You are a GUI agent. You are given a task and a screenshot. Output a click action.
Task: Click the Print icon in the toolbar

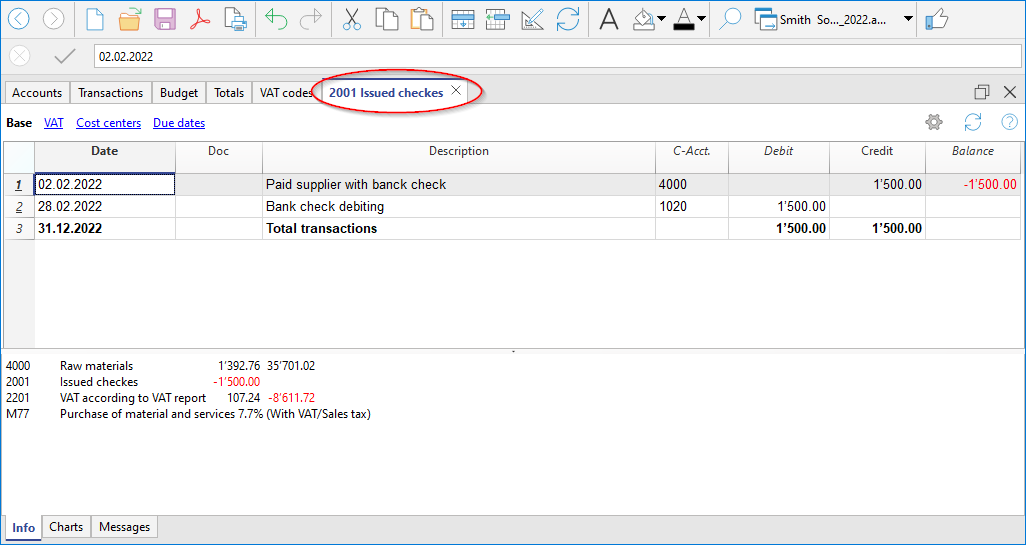coord(234,19)
